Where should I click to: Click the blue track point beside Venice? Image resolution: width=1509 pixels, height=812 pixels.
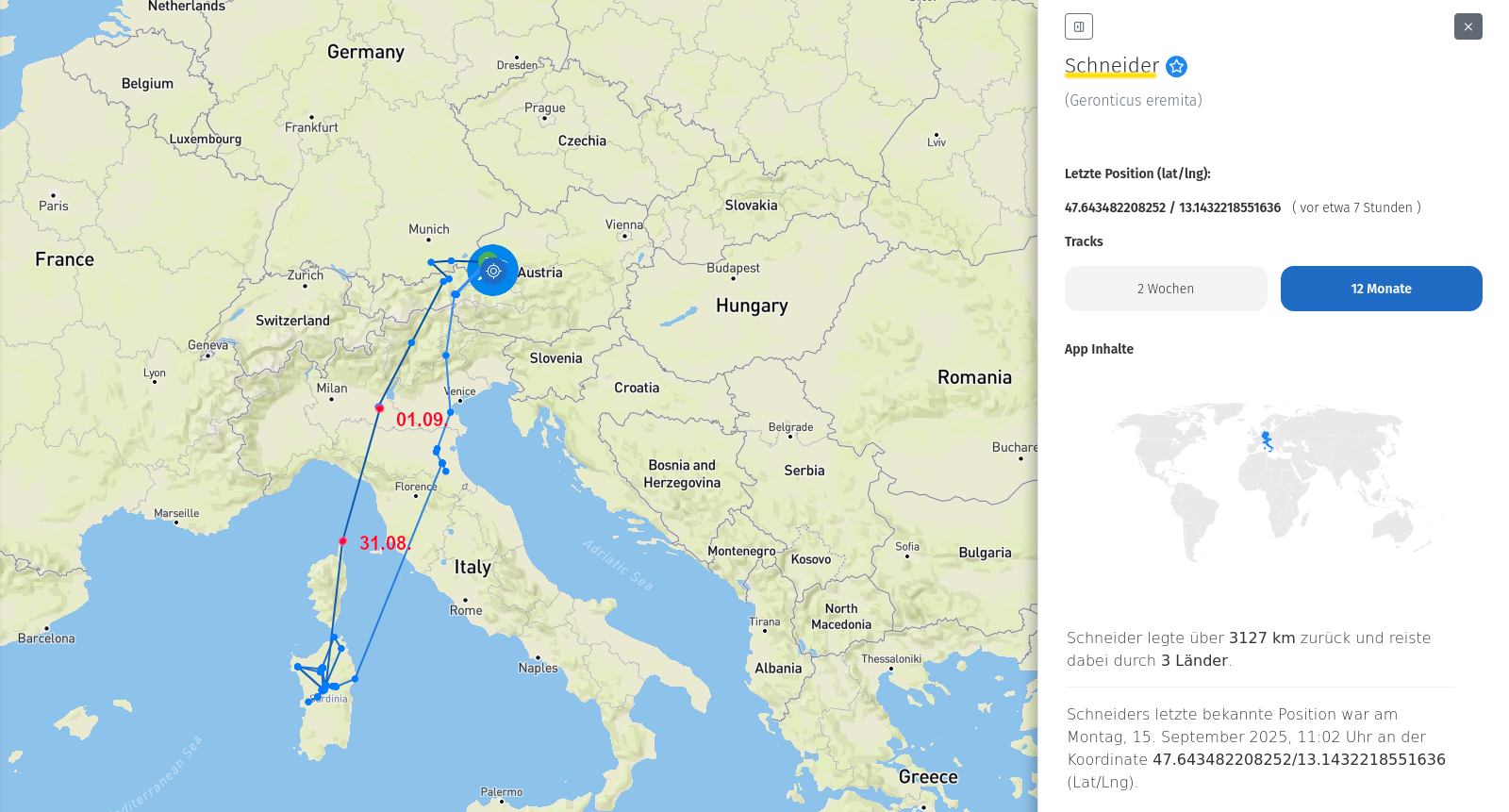tap(450, 412)
